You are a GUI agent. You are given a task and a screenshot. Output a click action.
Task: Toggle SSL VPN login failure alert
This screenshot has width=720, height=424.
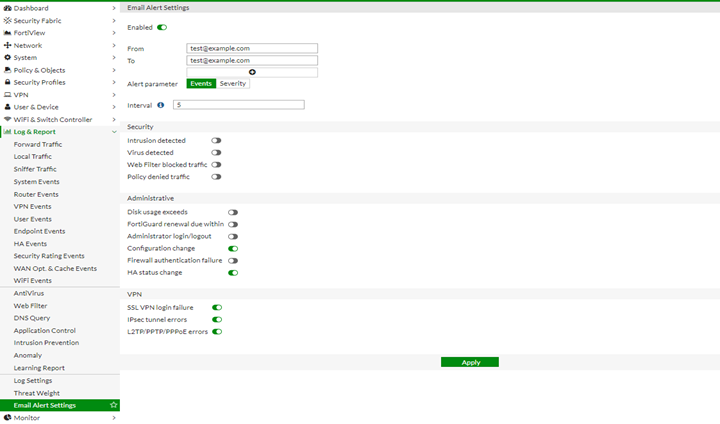click(x=216, y=308)
